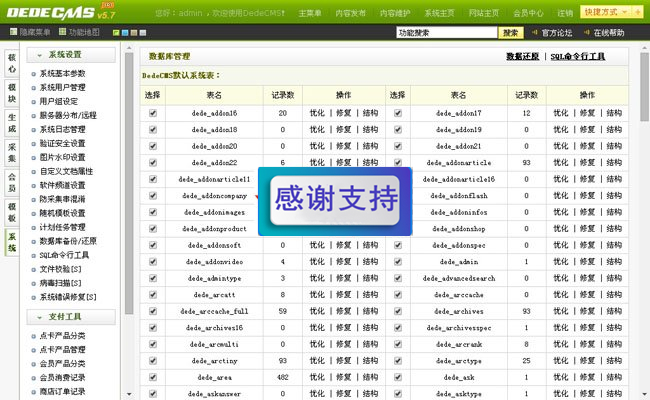
Task: Switch to the 核心 vertical tab
Action: pyautogui.click(x=12, y=63)
